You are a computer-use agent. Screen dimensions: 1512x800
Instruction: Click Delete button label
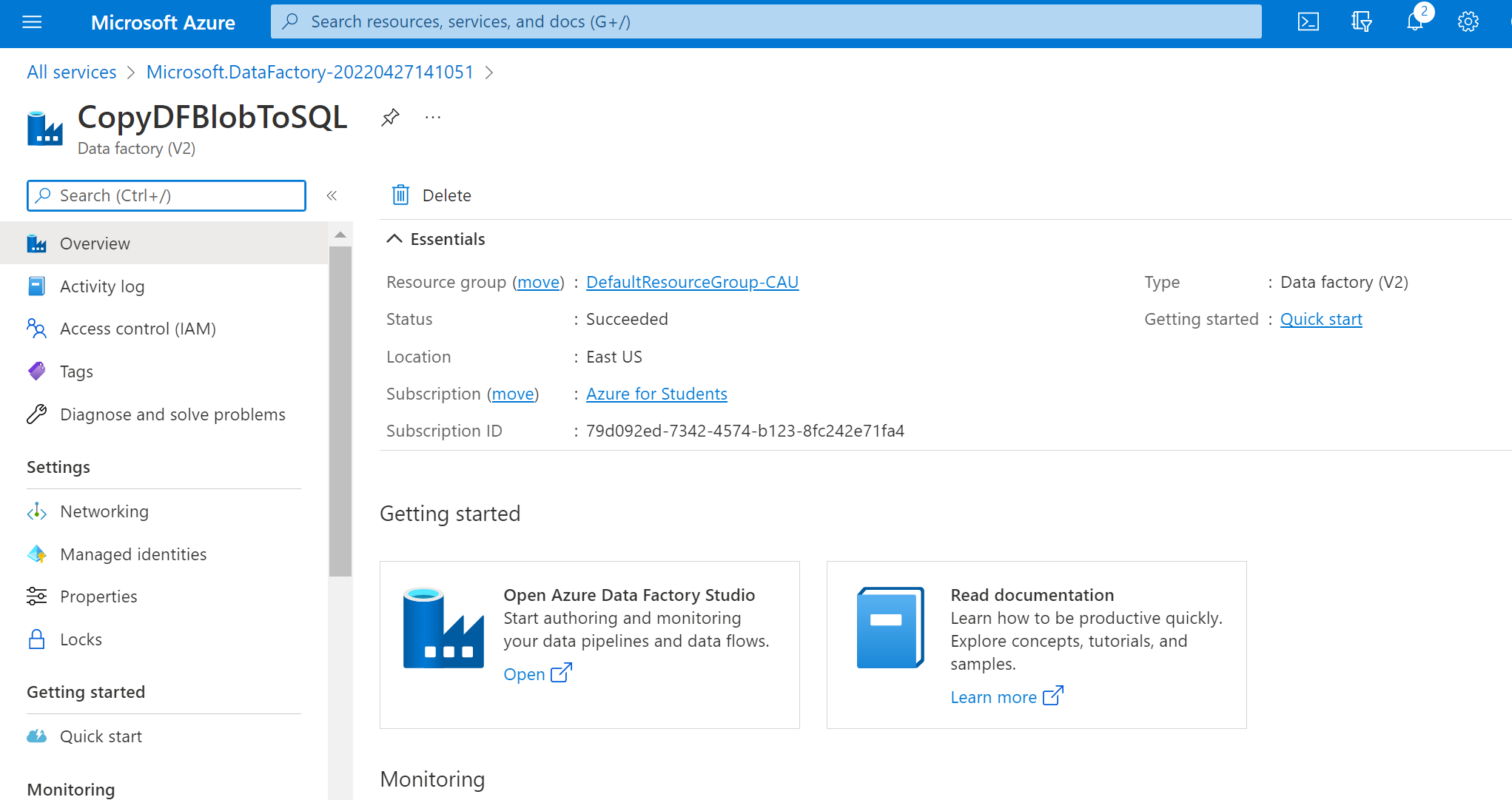coord(447,195)
